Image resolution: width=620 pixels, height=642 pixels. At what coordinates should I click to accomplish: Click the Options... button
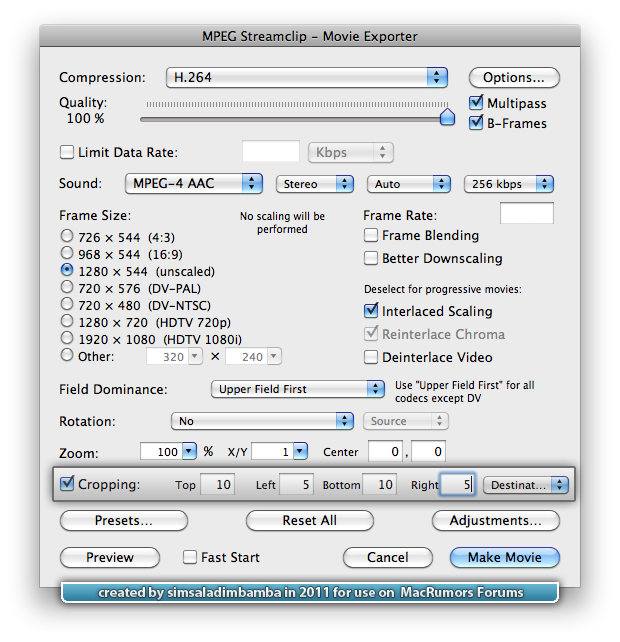point(514,77)
